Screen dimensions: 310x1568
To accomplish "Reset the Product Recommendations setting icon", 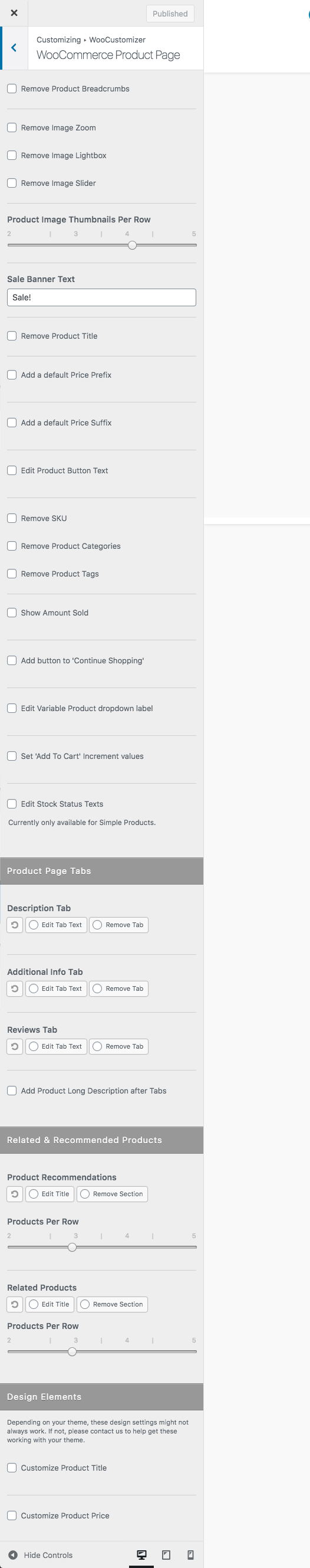I will [x=15, y=1194].
